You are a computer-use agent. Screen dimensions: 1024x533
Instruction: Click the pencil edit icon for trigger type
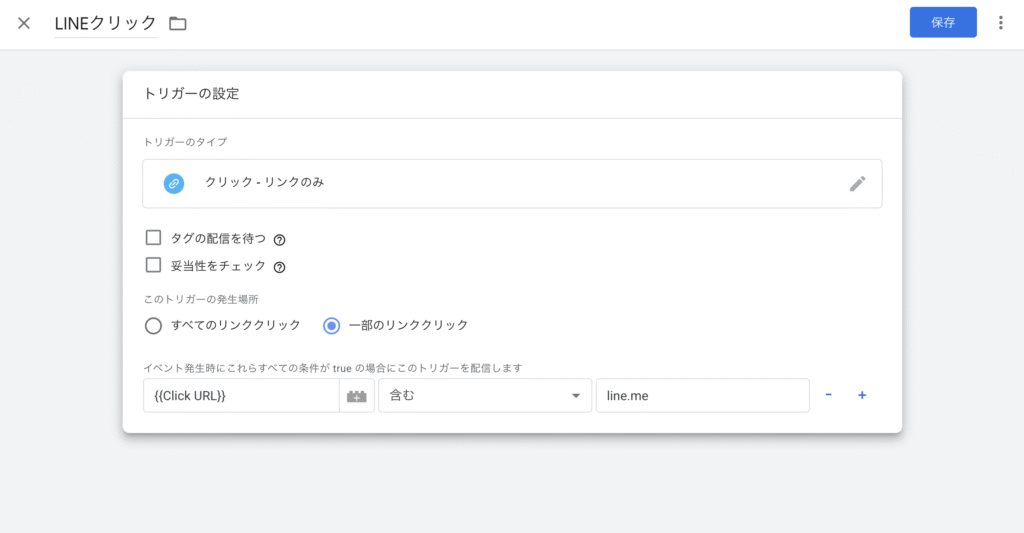857,183
